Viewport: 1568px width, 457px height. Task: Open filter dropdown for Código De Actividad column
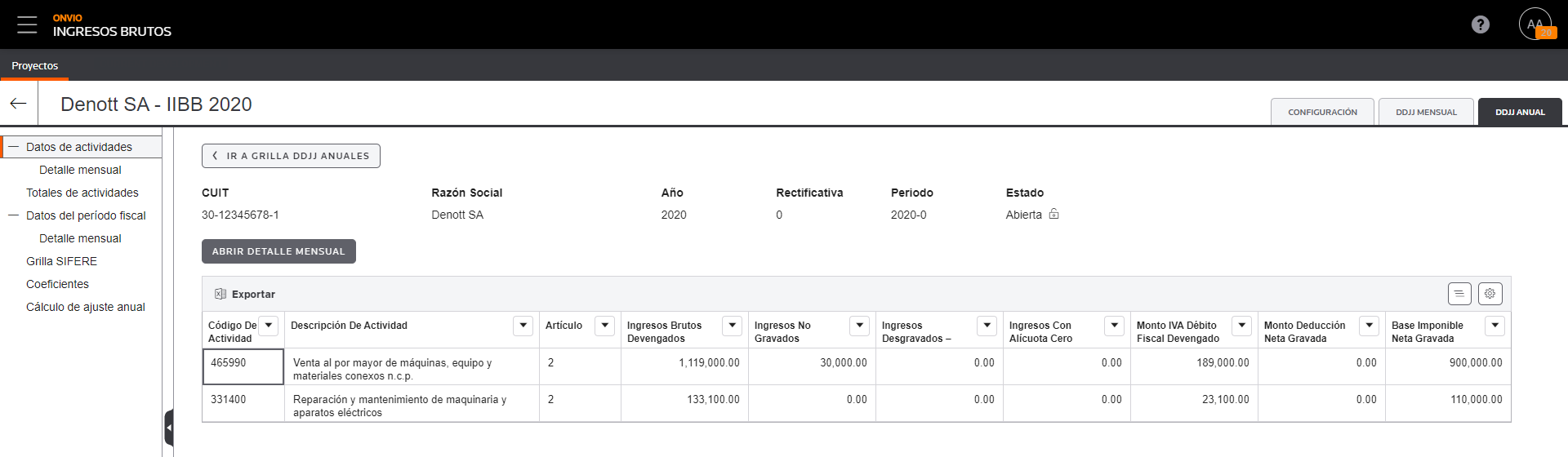[269, 325]
